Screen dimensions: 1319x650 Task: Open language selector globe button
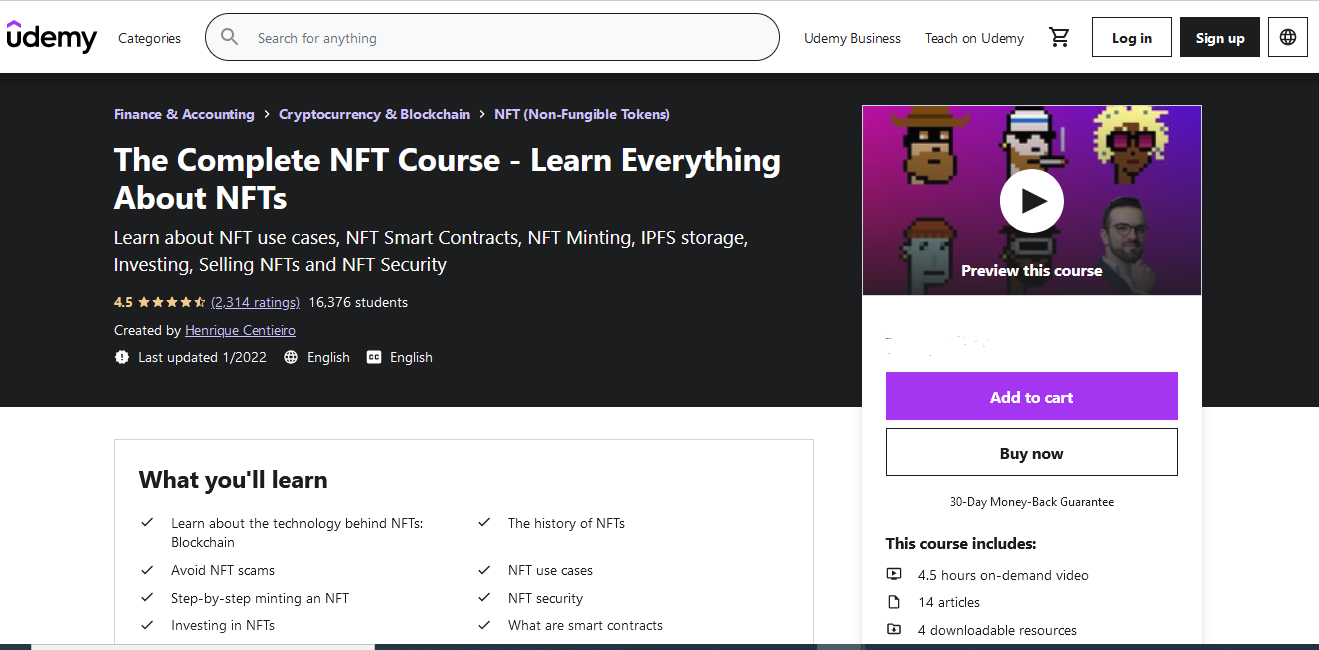click(1288, 37)
